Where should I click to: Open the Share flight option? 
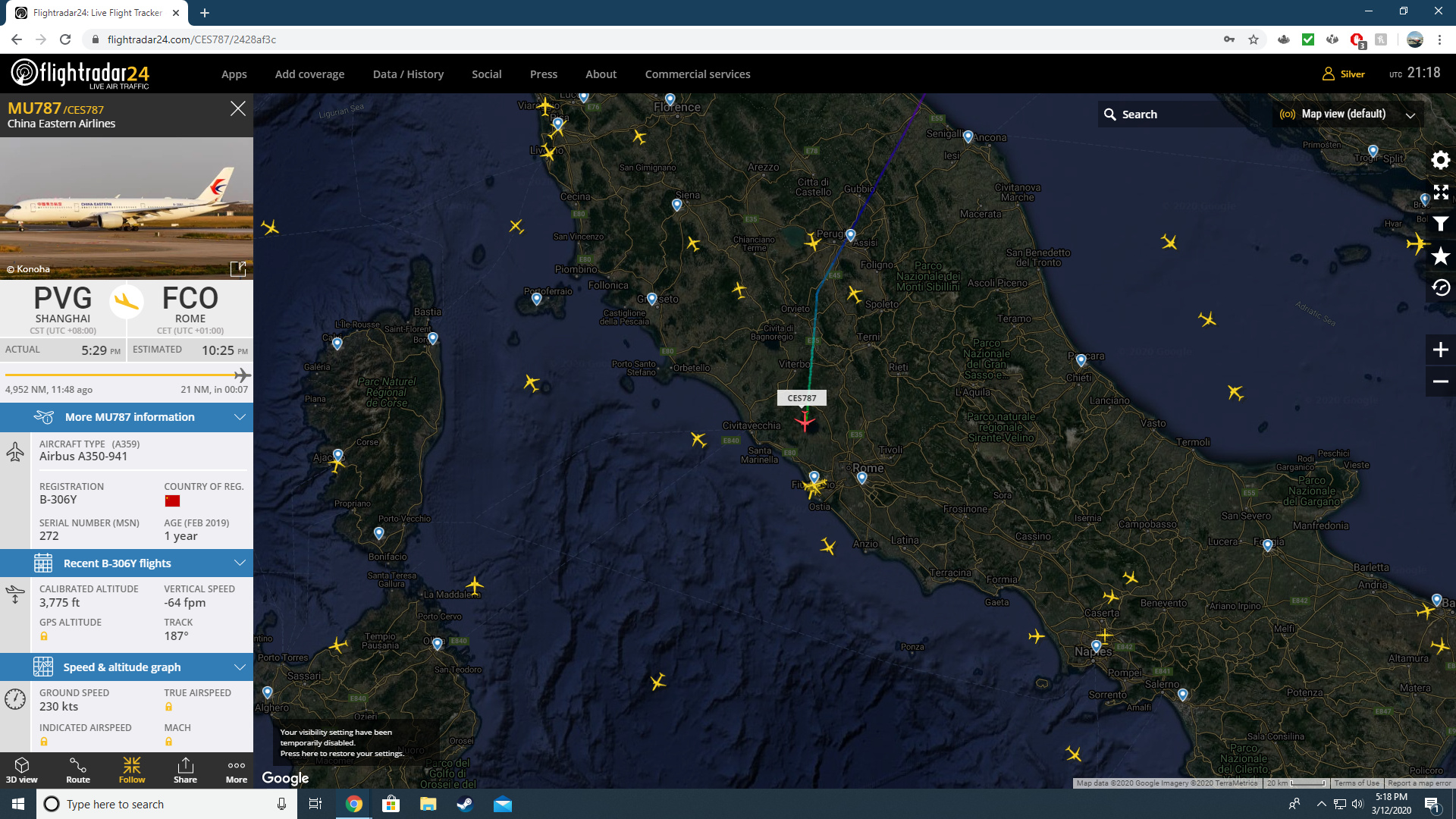(x=185, y=770)
